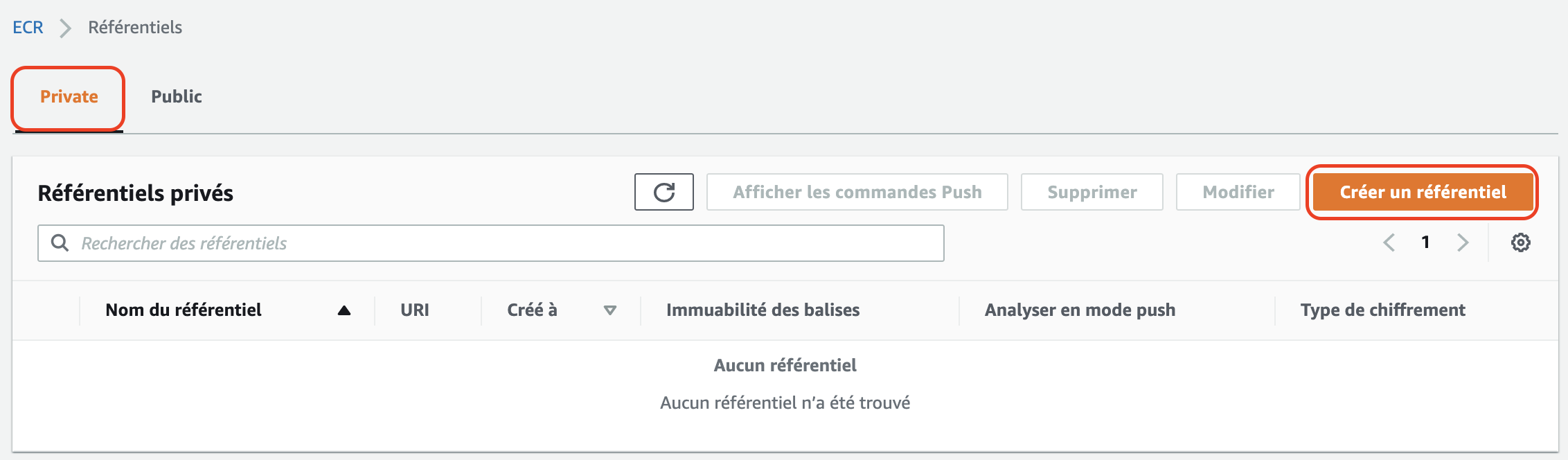
Task: Click ascending sort arrow for Nom du référentiel
Action: click(x=344, y=310)
